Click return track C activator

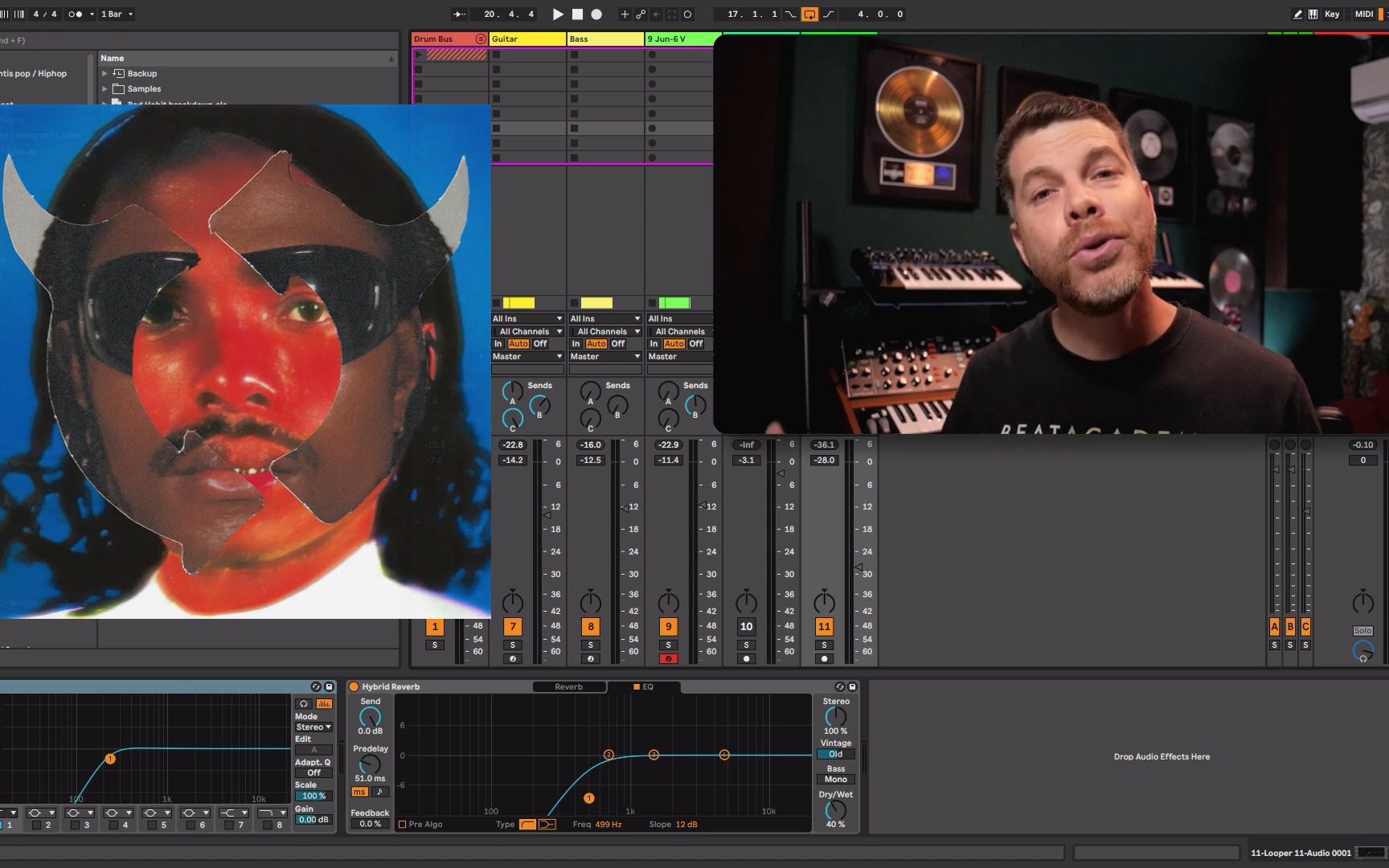pos(1305,627)
